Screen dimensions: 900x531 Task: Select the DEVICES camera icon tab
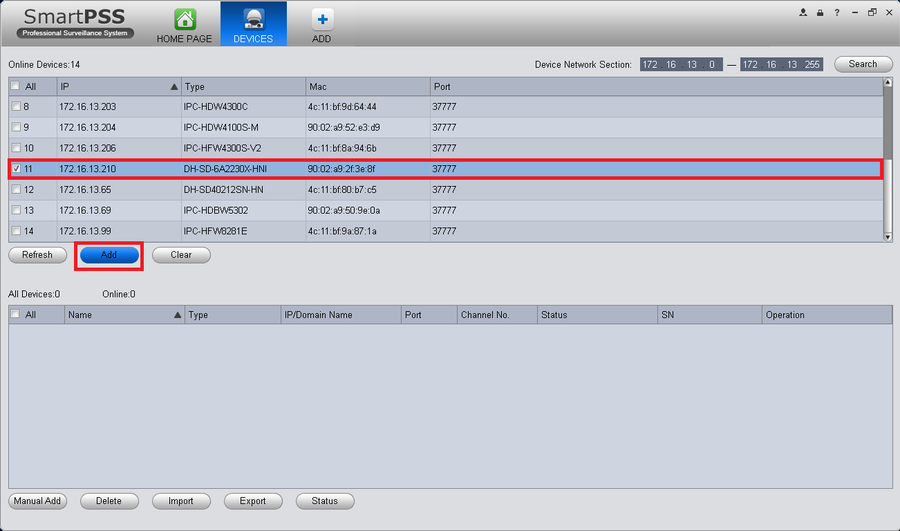tap(253, 20)
